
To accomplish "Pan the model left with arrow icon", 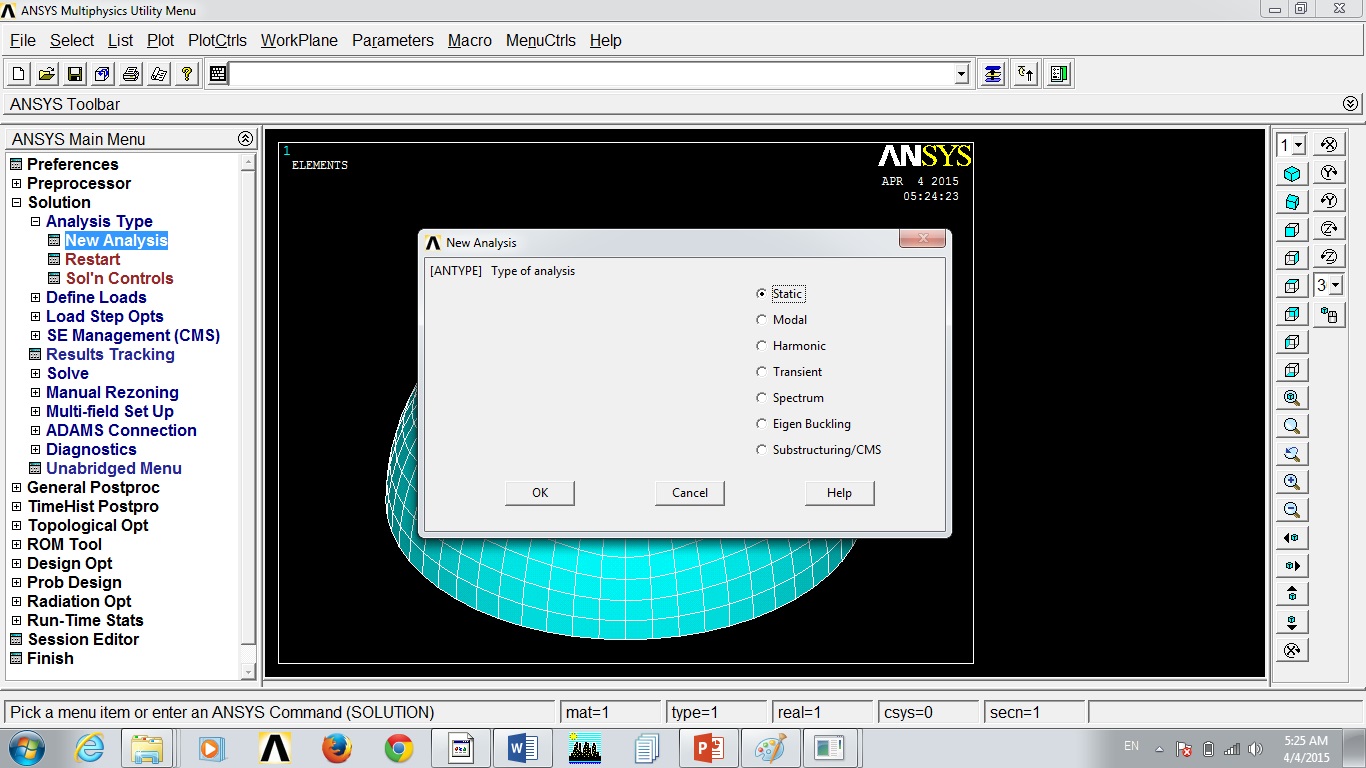I will click(1292, 538).
